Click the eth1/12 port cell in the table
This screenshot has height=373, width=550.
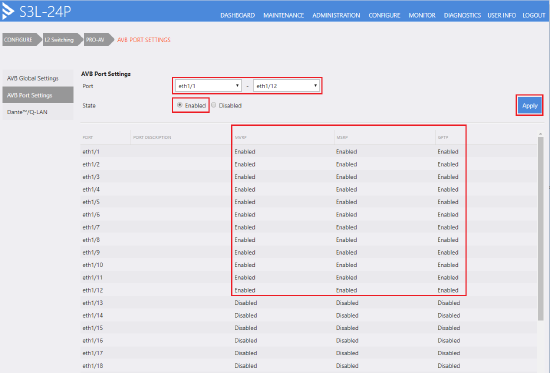coord(93,290)
